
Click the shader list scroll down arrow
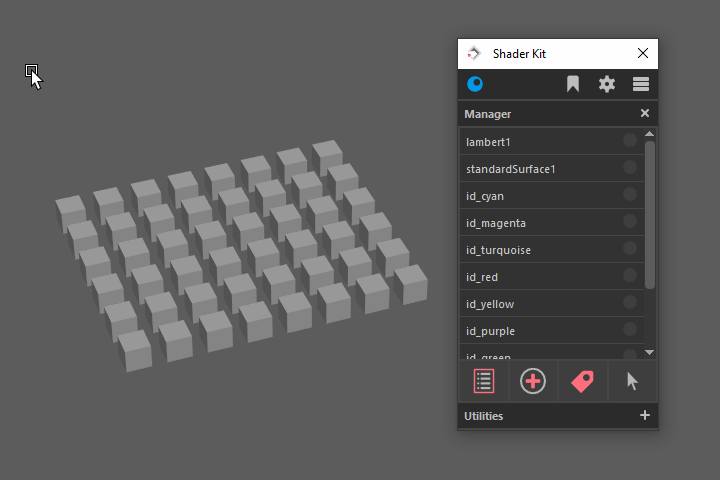point(649,352)
